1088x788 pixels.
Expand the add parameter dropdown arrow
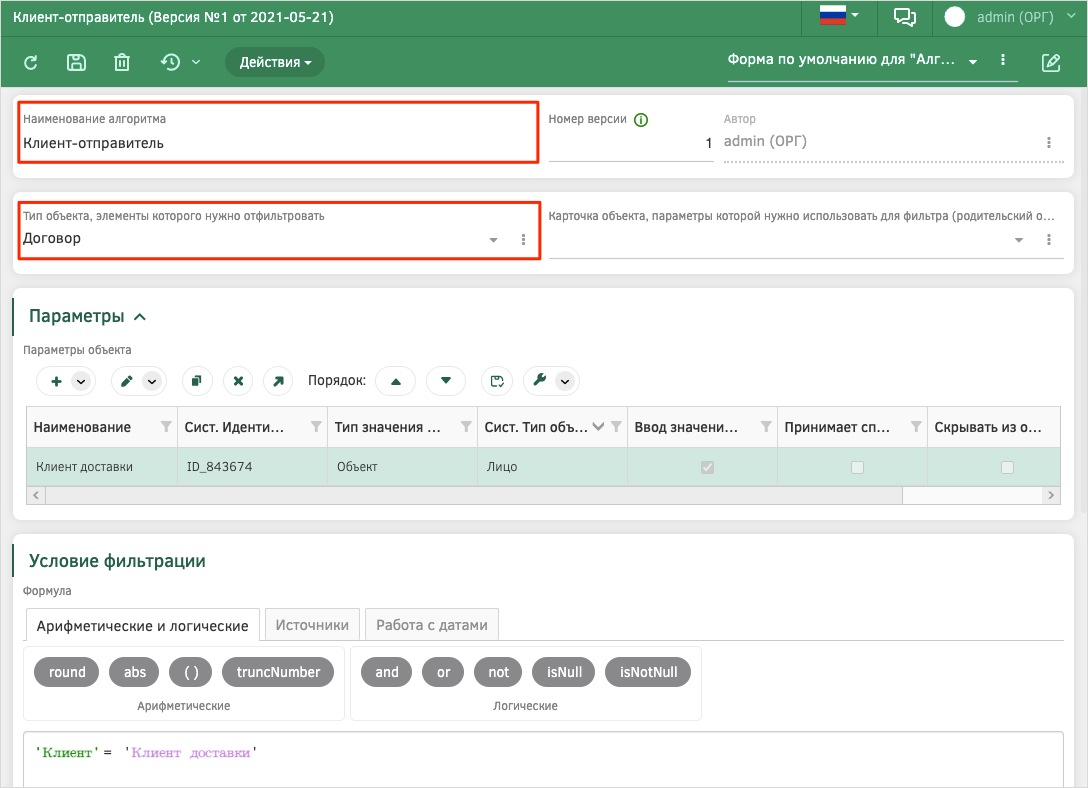coord(81,381)
